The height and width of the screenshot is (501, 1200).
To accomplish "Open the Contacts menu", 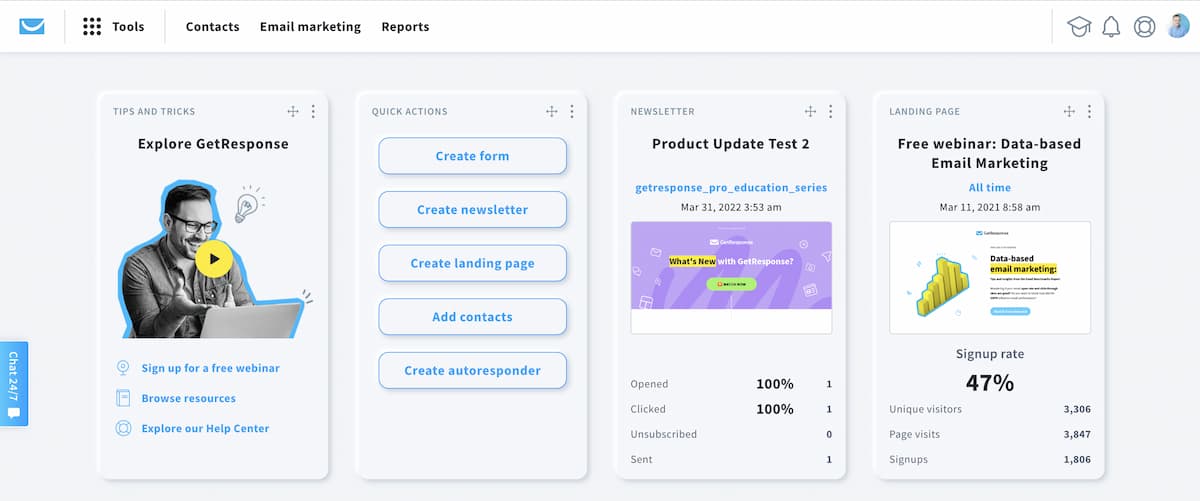I will (213, 27).
